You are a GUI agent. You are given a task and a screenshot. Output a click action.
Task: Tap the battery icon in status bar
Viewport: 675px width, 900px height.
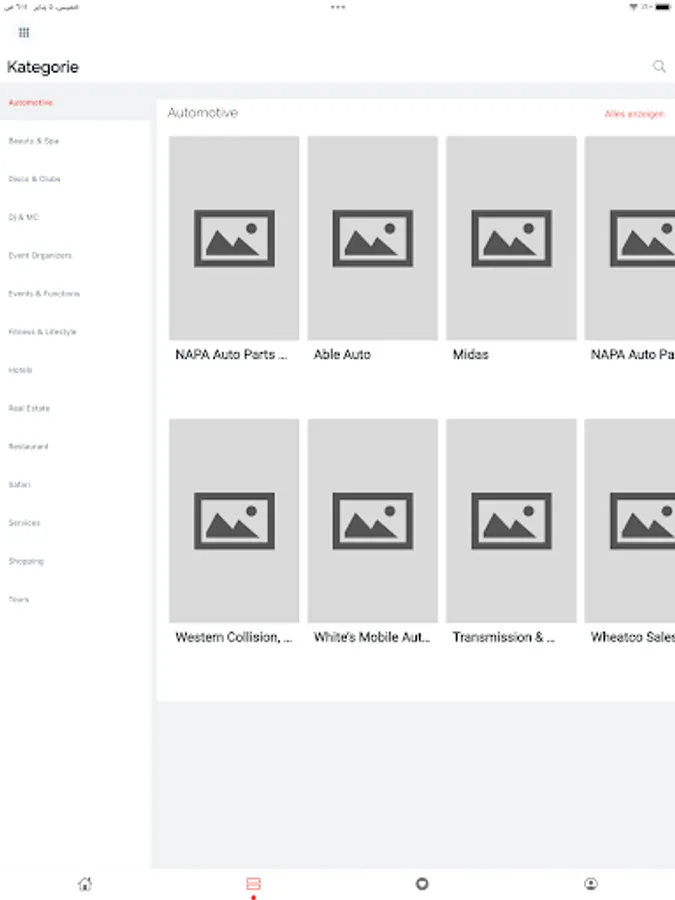(x=662, y=7)
